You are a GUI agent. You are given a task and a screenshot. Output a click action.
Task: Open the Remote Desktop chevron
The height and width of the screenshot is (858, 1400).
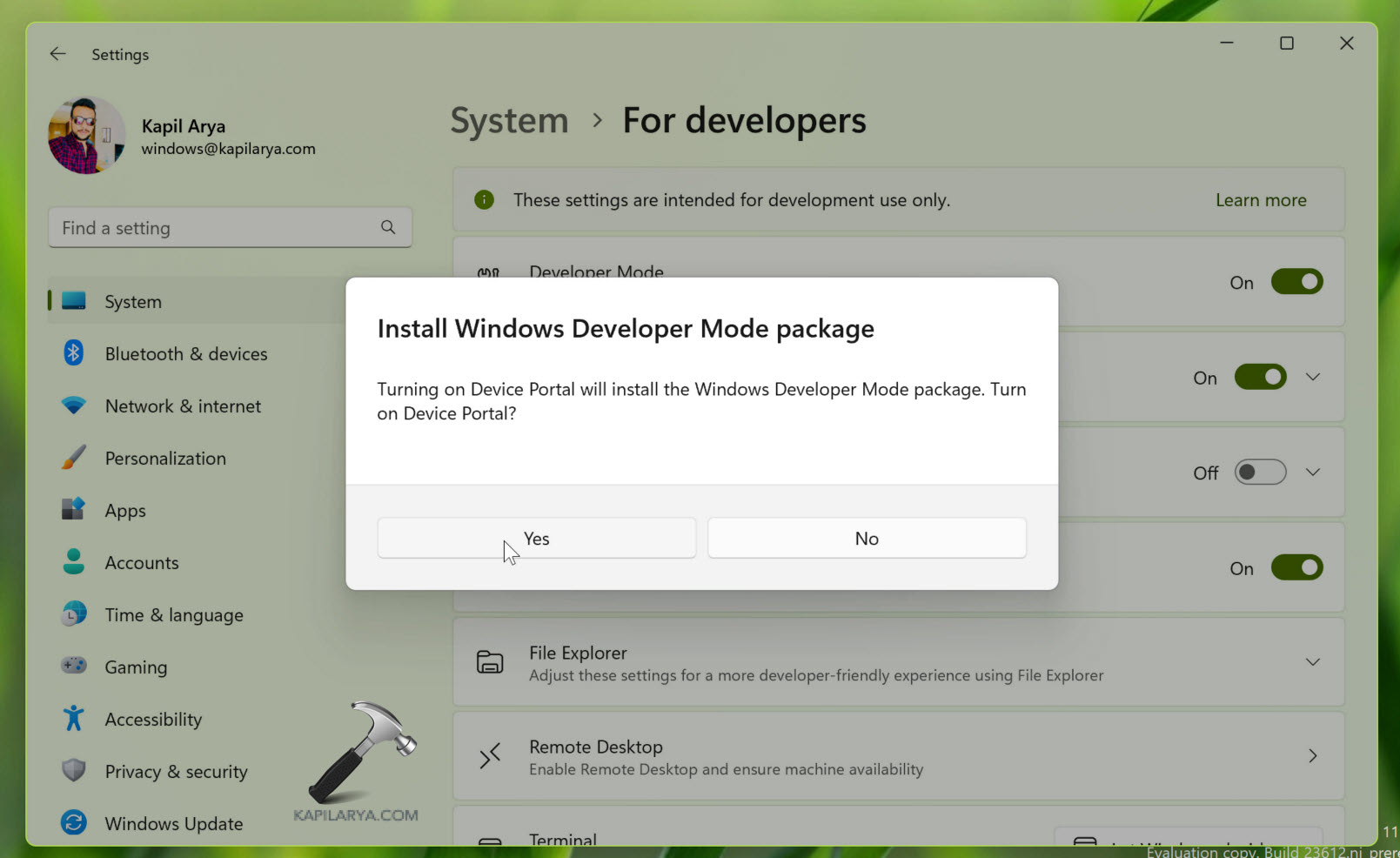click(1313, 756)
